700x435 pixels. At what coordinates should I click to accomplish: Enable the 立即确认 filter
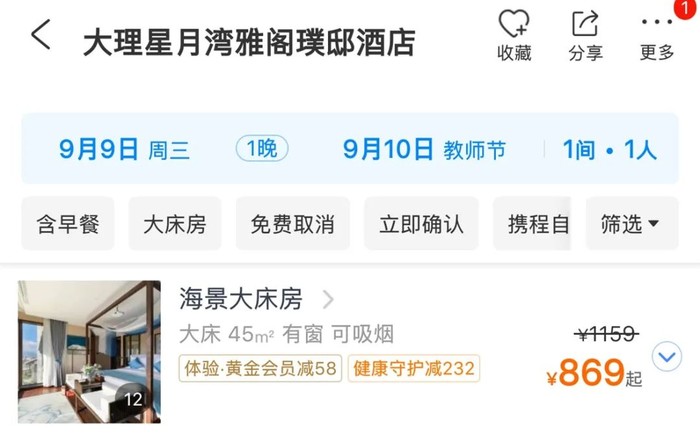click(421, 223)
